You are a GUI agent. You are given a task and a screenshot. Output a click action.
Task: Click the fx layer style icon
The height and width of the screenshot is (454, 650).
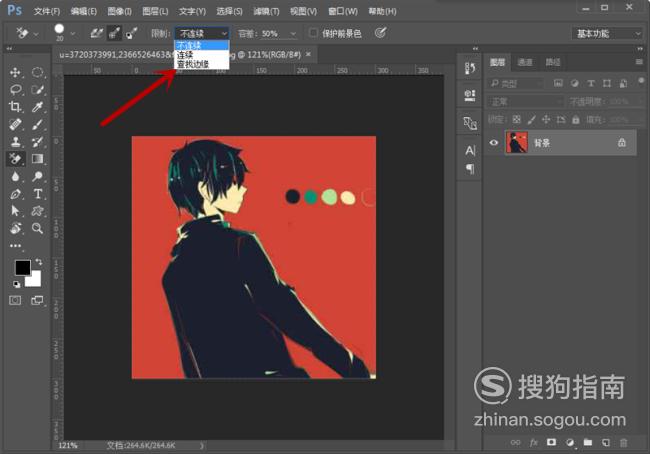pyautogui.click(x=534, y=443)
